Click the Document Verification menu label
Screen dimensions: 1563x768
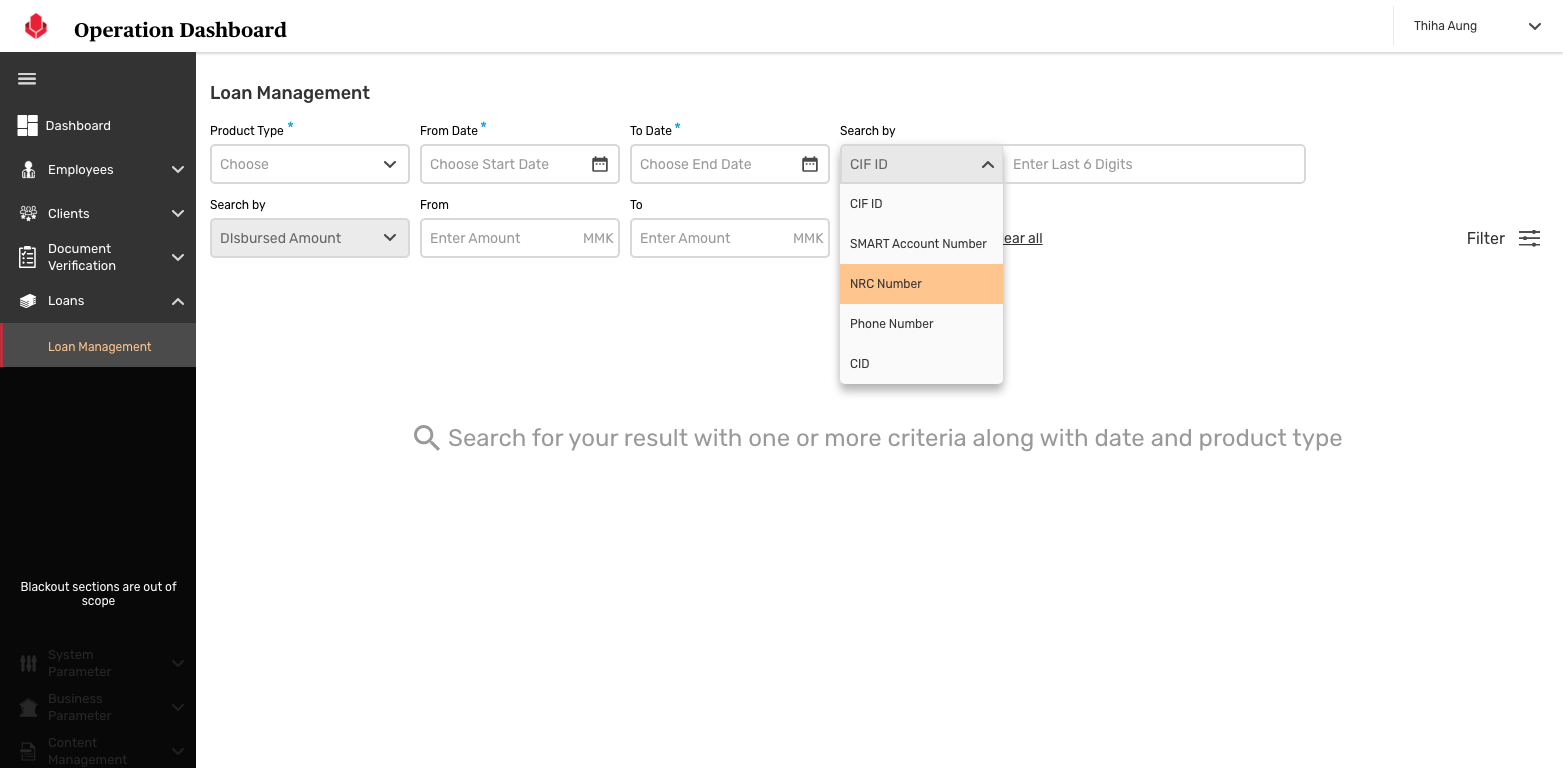[82, 257]
